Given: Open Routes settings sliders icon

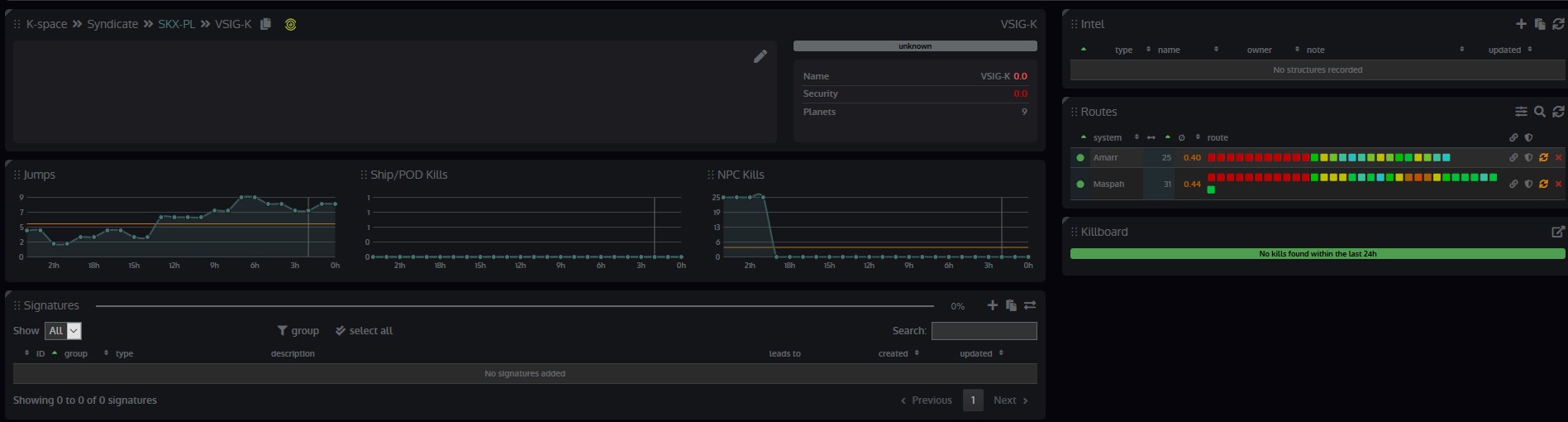Looking at the screenshot, I should coord(1520,112).
